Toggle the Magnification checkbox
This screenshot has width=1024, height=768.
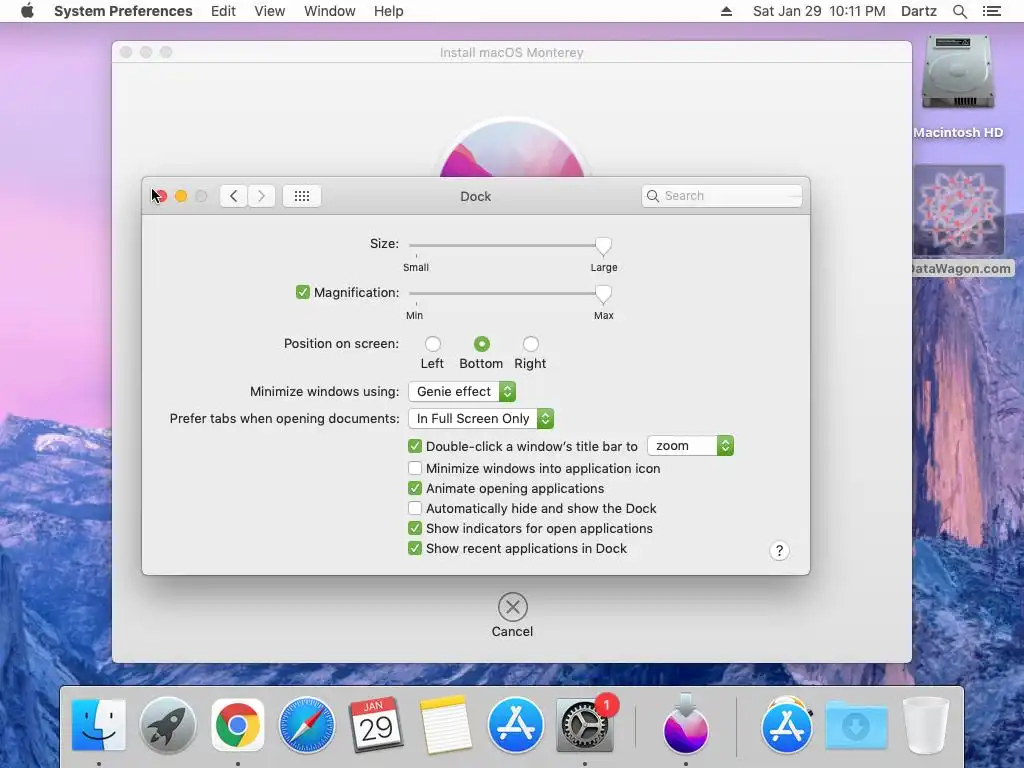pyautogui.click(x=302, y=292)
